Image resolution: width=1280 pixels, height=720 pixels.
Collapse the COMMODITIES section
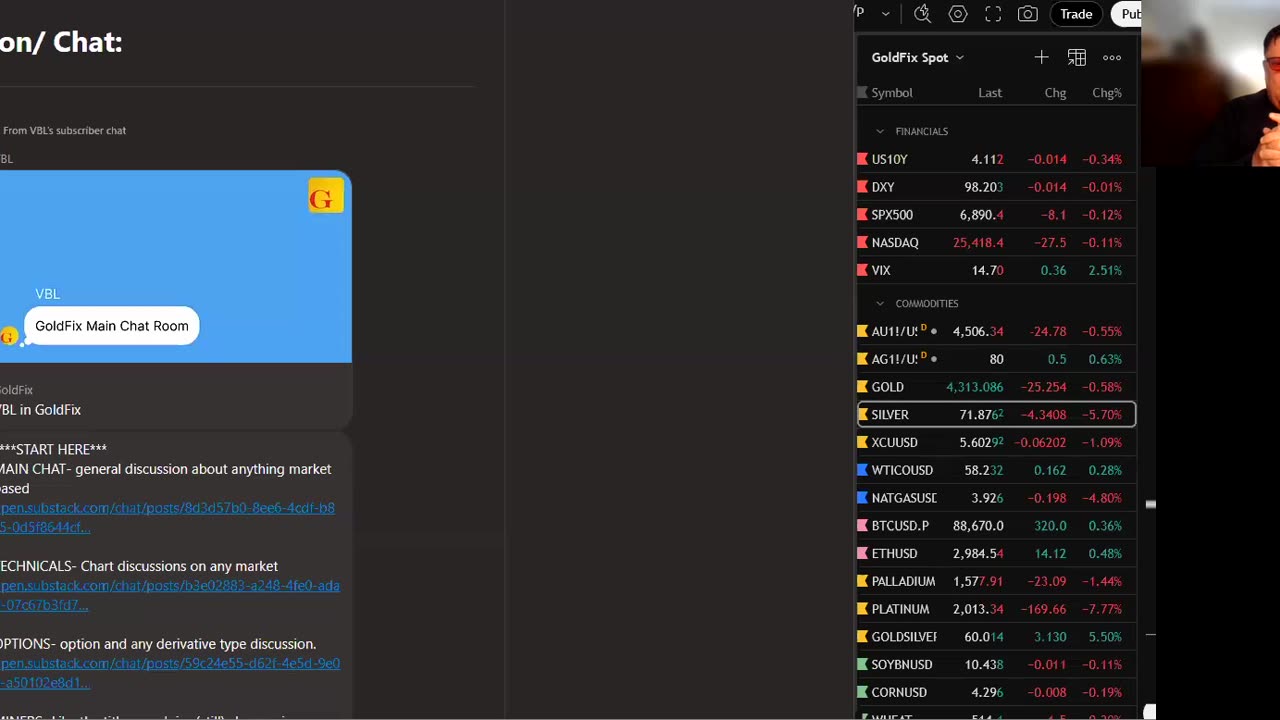(x=880, y=303)
